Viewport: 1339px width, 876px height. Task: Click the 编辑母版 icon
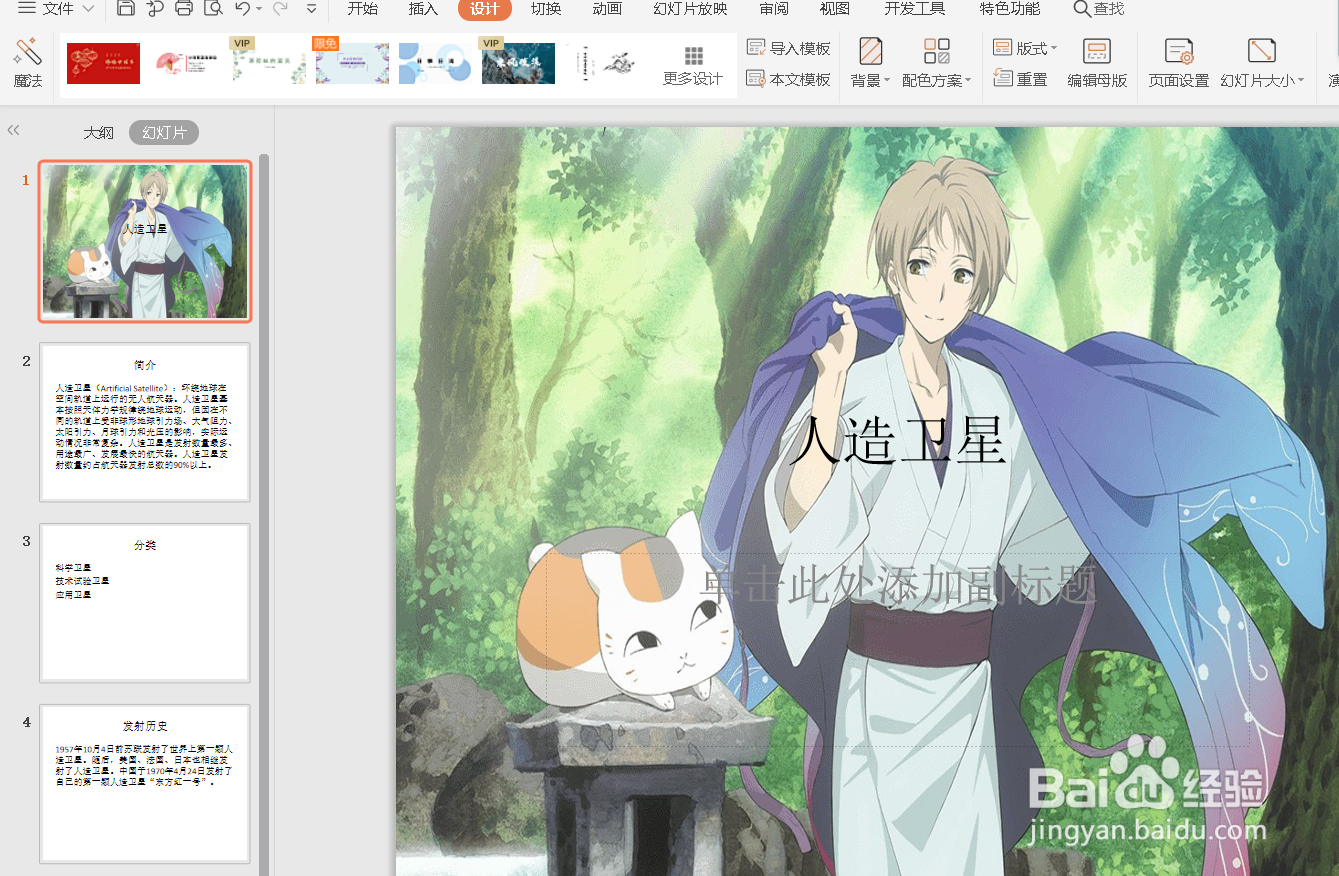click(x=1097, y=51)
